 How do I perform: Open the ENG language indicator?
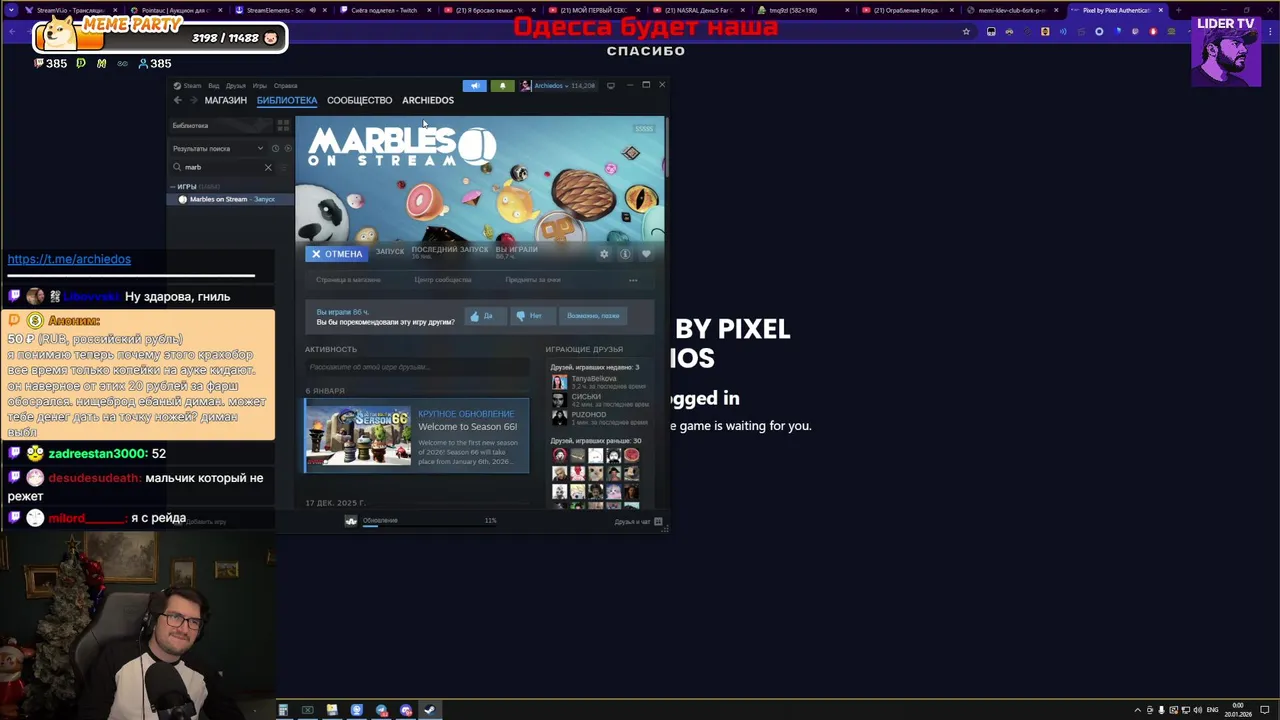1213,710
